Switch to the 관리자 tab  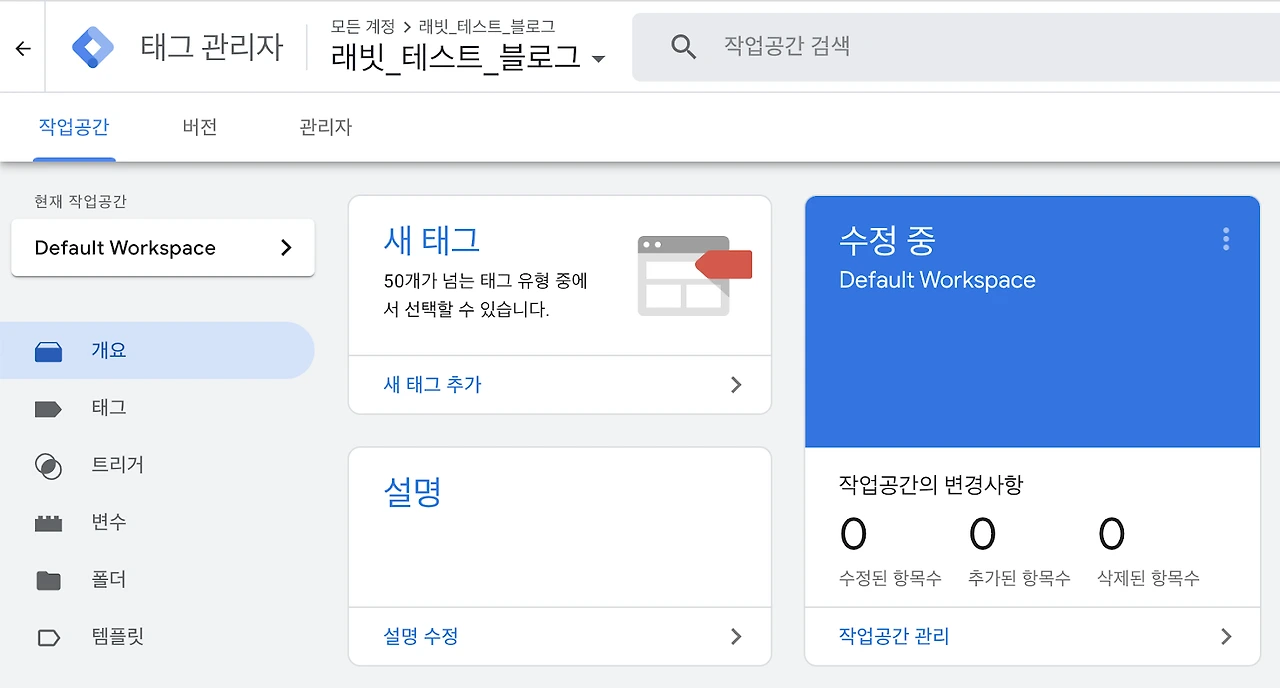325,127
